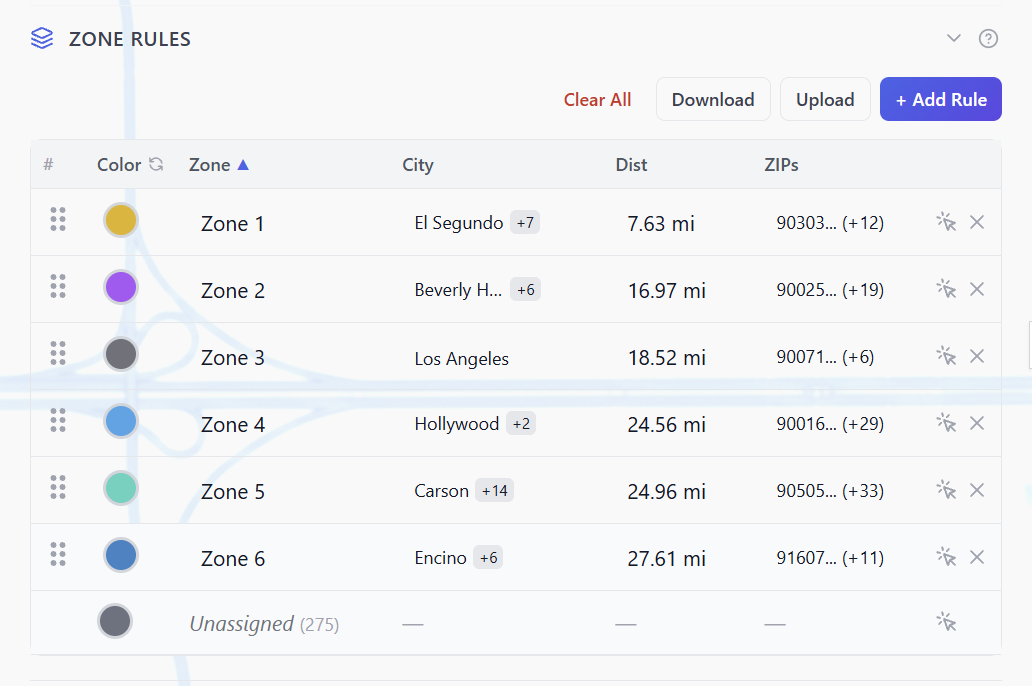This screenshot has width=1032, height=686.
Task: Click the Zone 2 select-on-map cursor icon
Action: click(x=946, y=289)
